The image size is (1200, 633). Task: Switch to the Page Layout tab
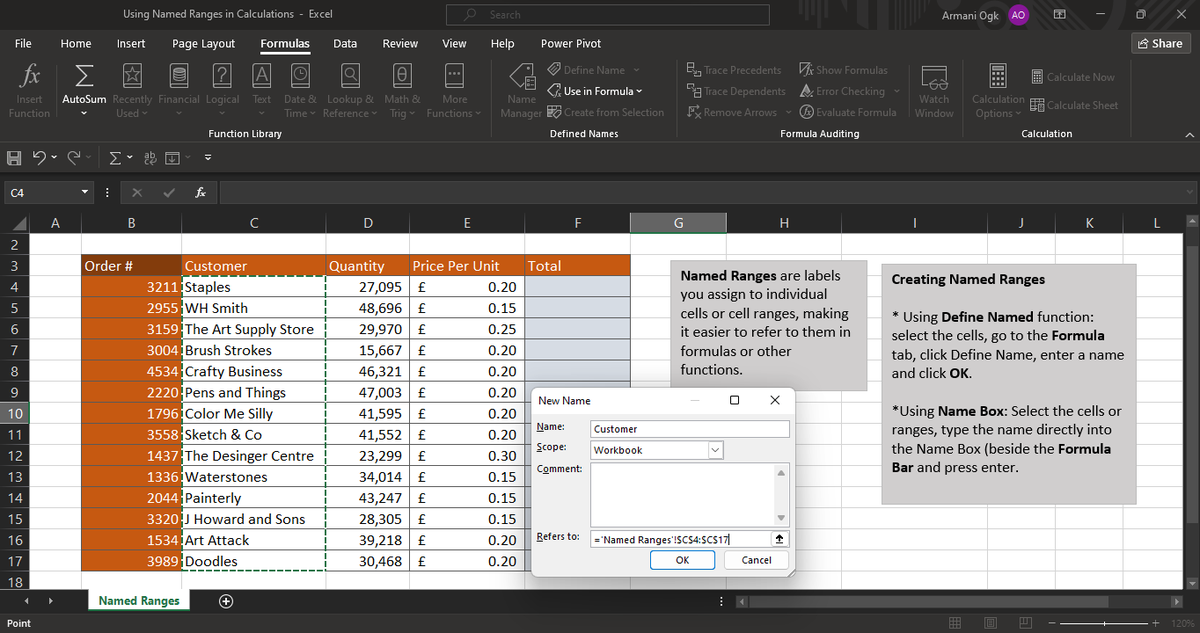pyautogui.click(x=204, y=44)
